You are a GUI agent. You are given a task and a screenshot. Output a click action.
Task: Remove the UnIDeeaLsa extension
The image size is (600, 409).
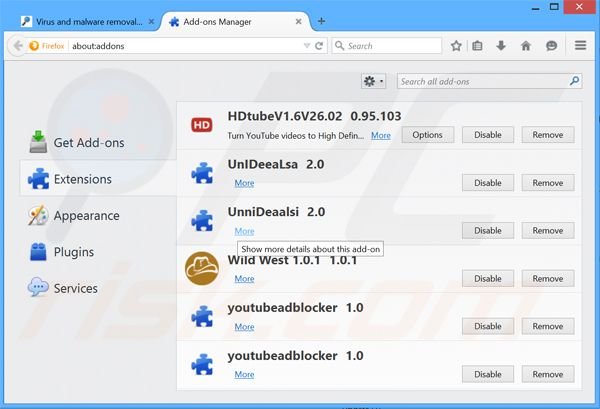point(548,183)
